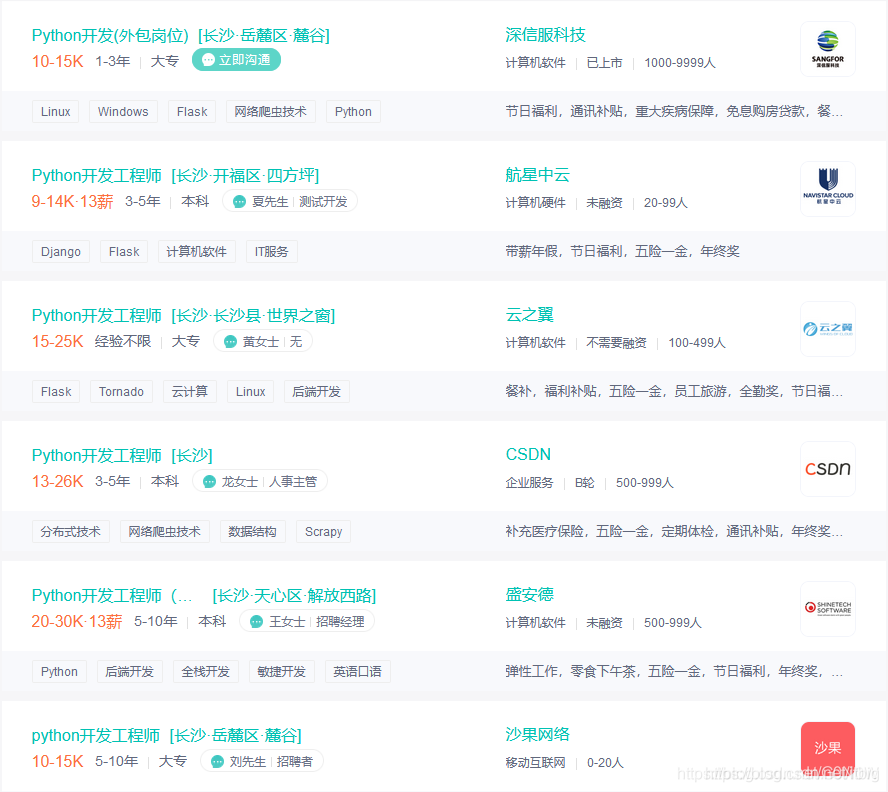Click the Navistar Cloud company logo
888x792 pixels.
827,189
